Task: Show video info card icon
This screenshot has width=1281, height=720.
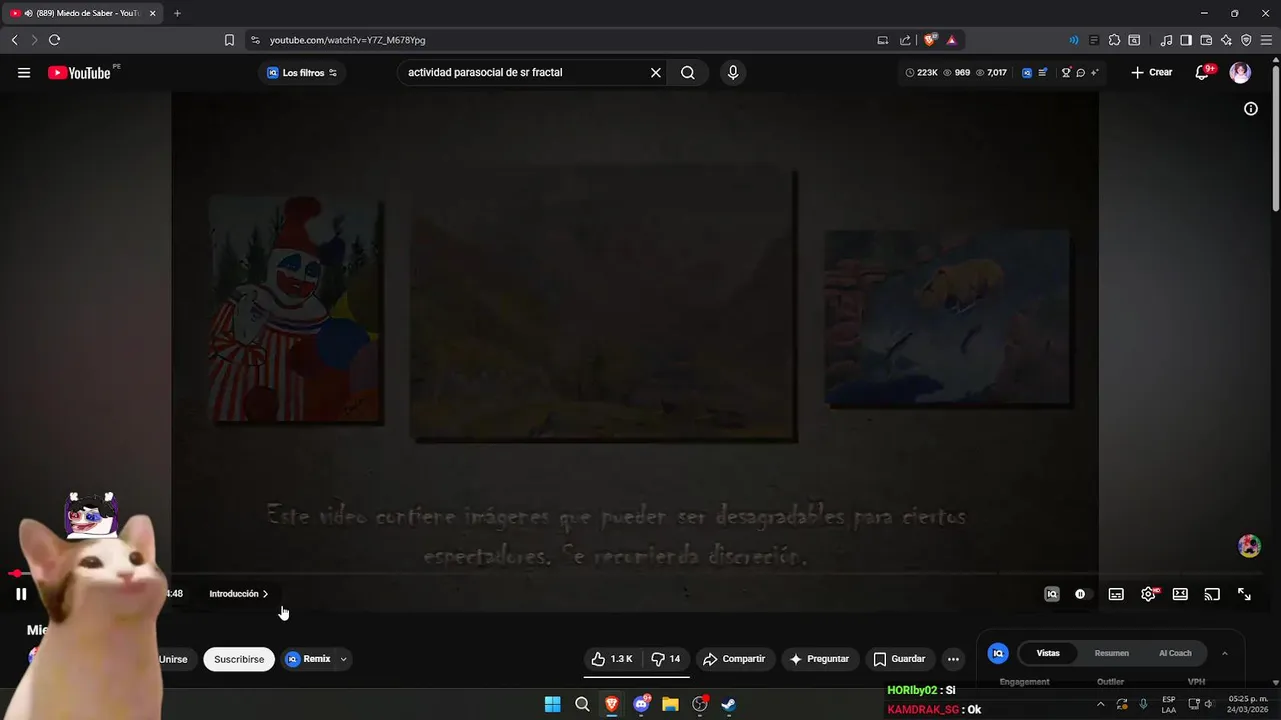Action: coord(1251,109)
